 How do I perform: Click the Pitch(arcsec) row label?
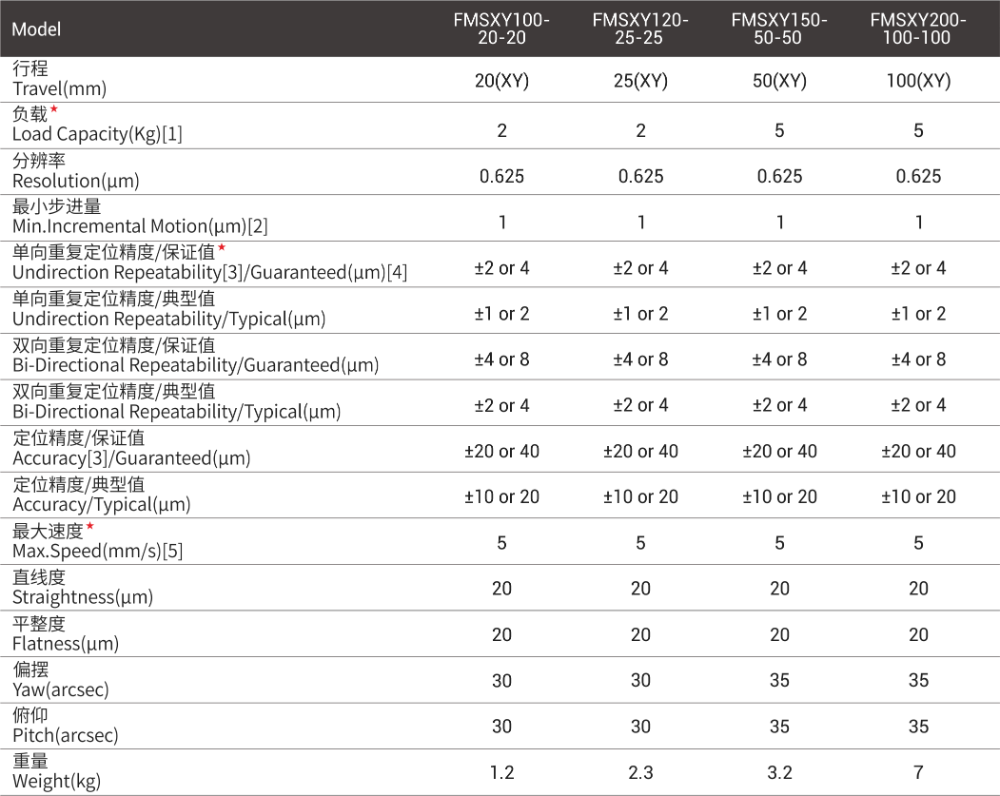click(65, 735)
